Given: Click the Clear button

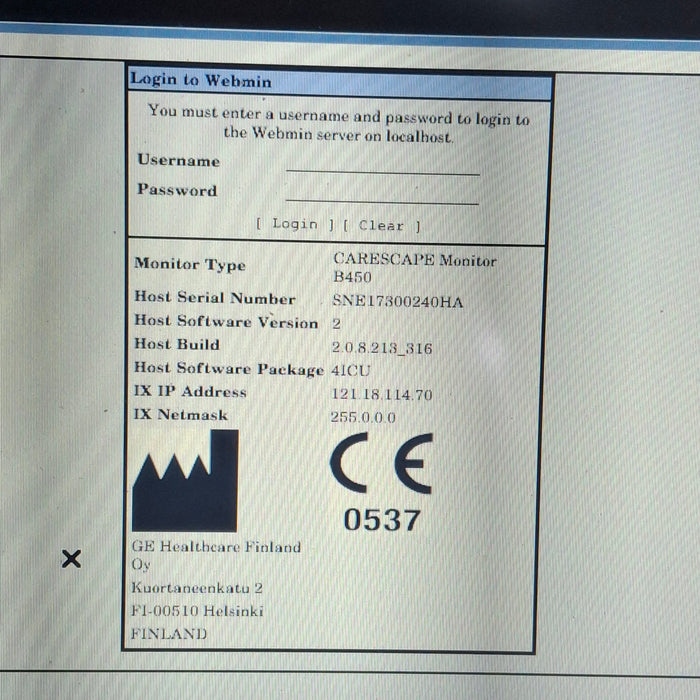Looking at the screenshot, I should (x=382, y=226).
